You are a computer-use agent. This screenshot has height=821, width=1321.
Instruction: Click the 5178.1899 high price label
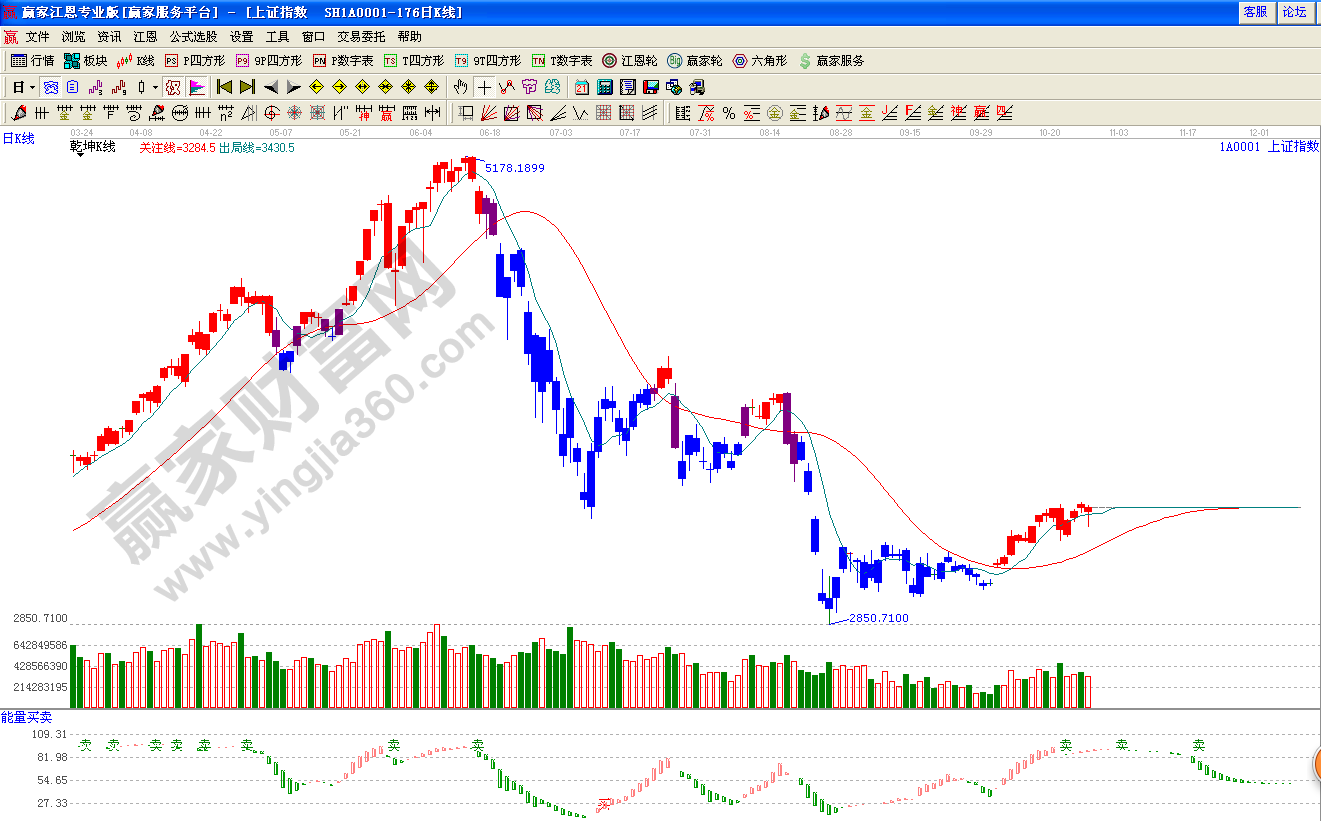[515, 168]
